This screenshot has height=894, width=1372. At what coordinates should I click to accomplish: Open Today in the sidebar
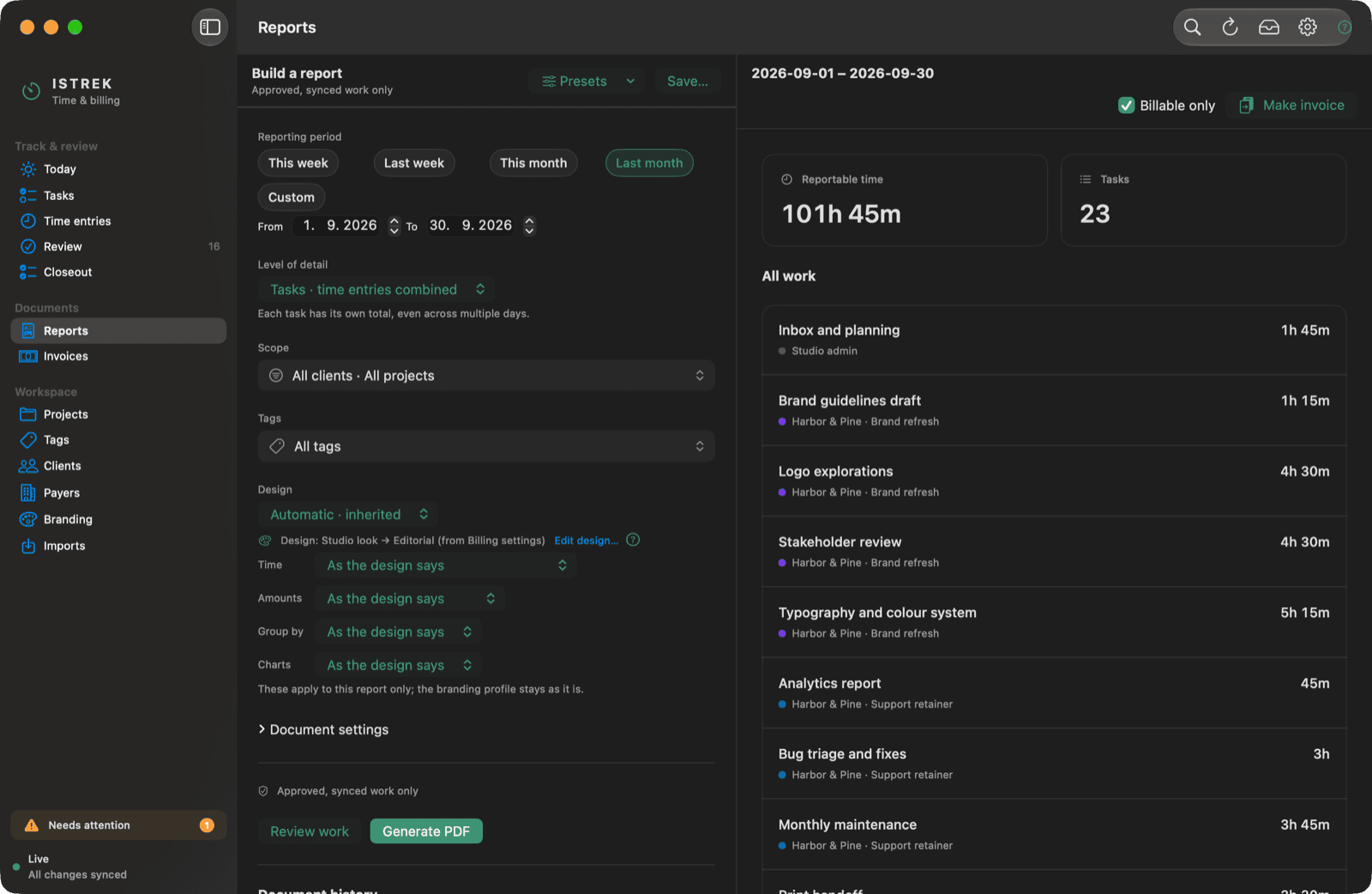tap(118, 169)
